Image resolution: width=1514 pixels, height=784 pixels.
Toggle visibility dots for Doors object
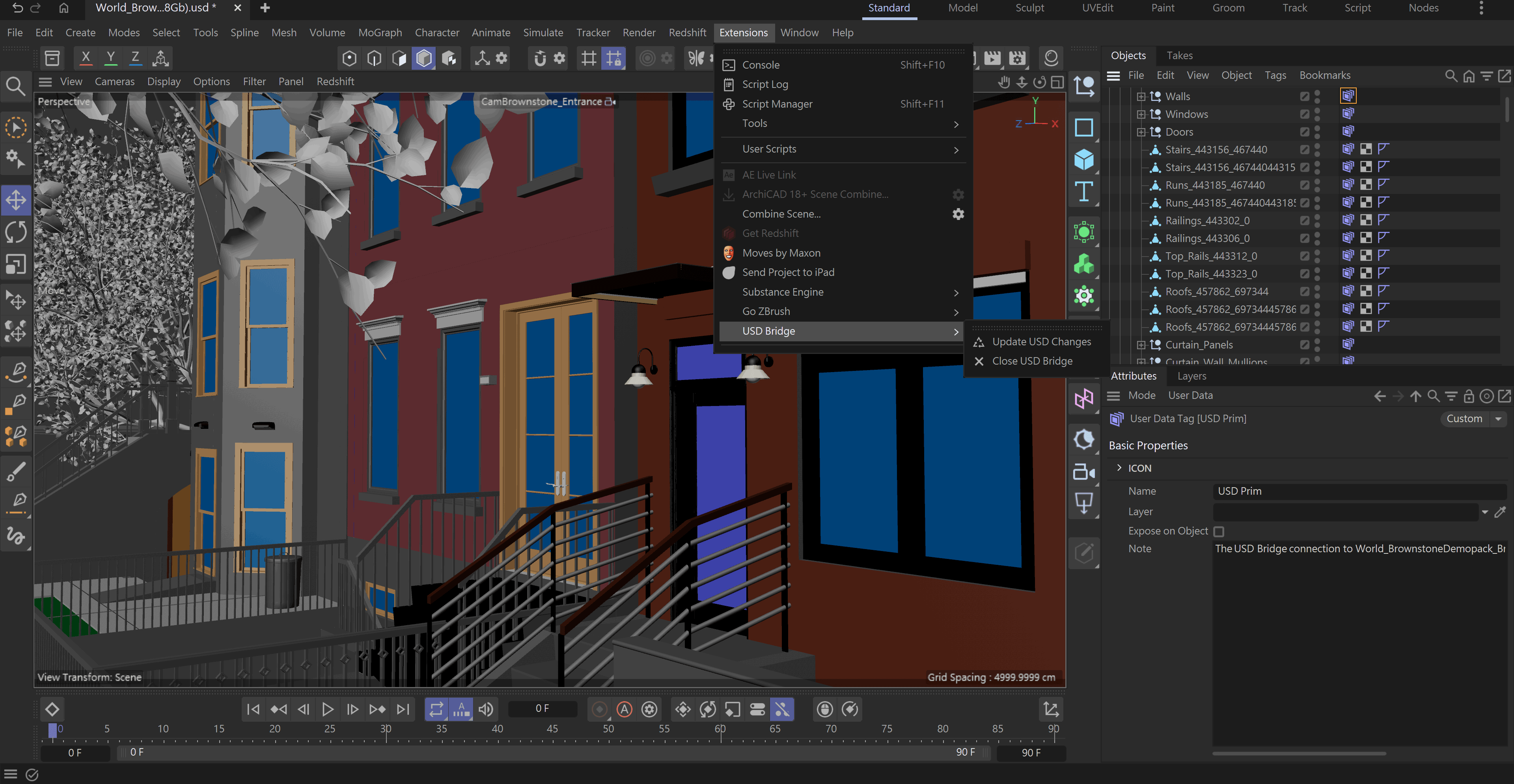point(1317,132)
